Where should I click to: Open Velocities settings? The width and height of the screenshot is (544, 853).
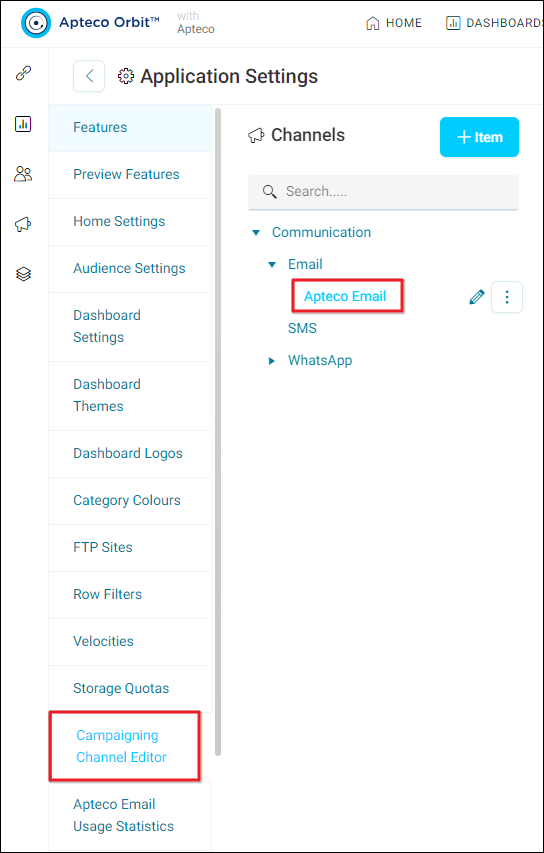tap(130, 642)
